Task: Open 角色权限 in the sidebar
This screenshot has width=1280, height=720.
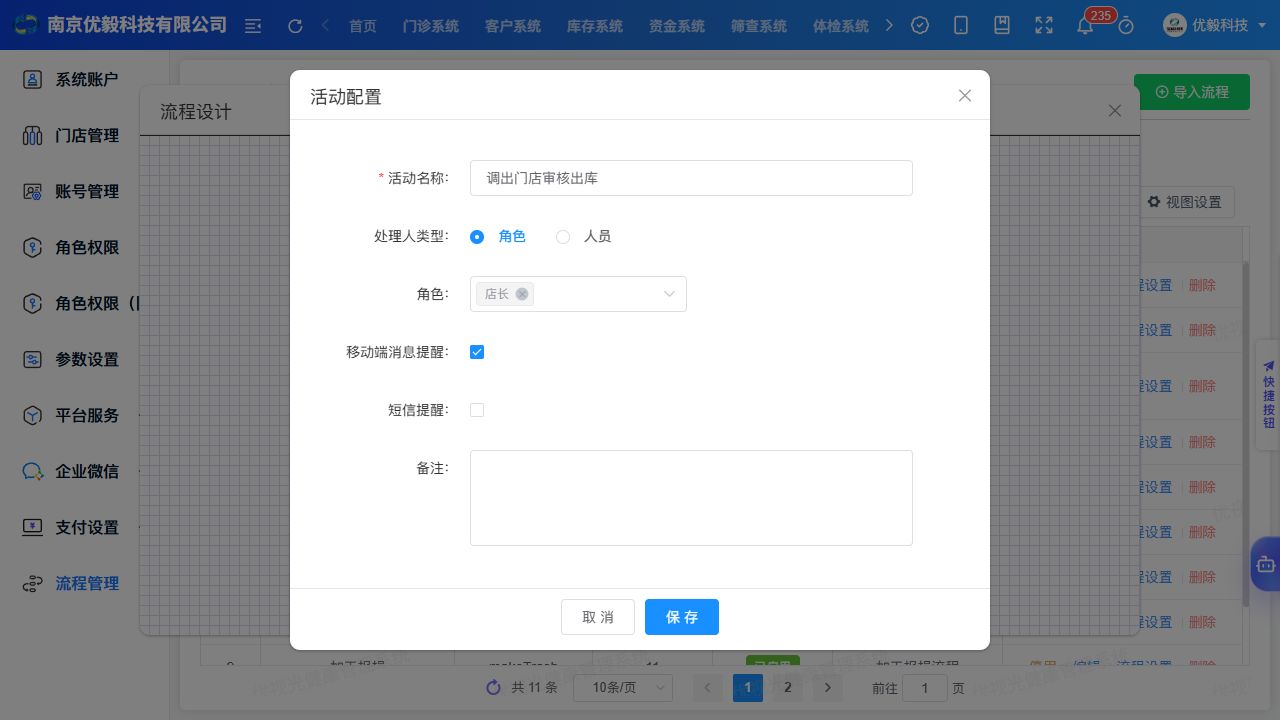Action: point(87,247)
